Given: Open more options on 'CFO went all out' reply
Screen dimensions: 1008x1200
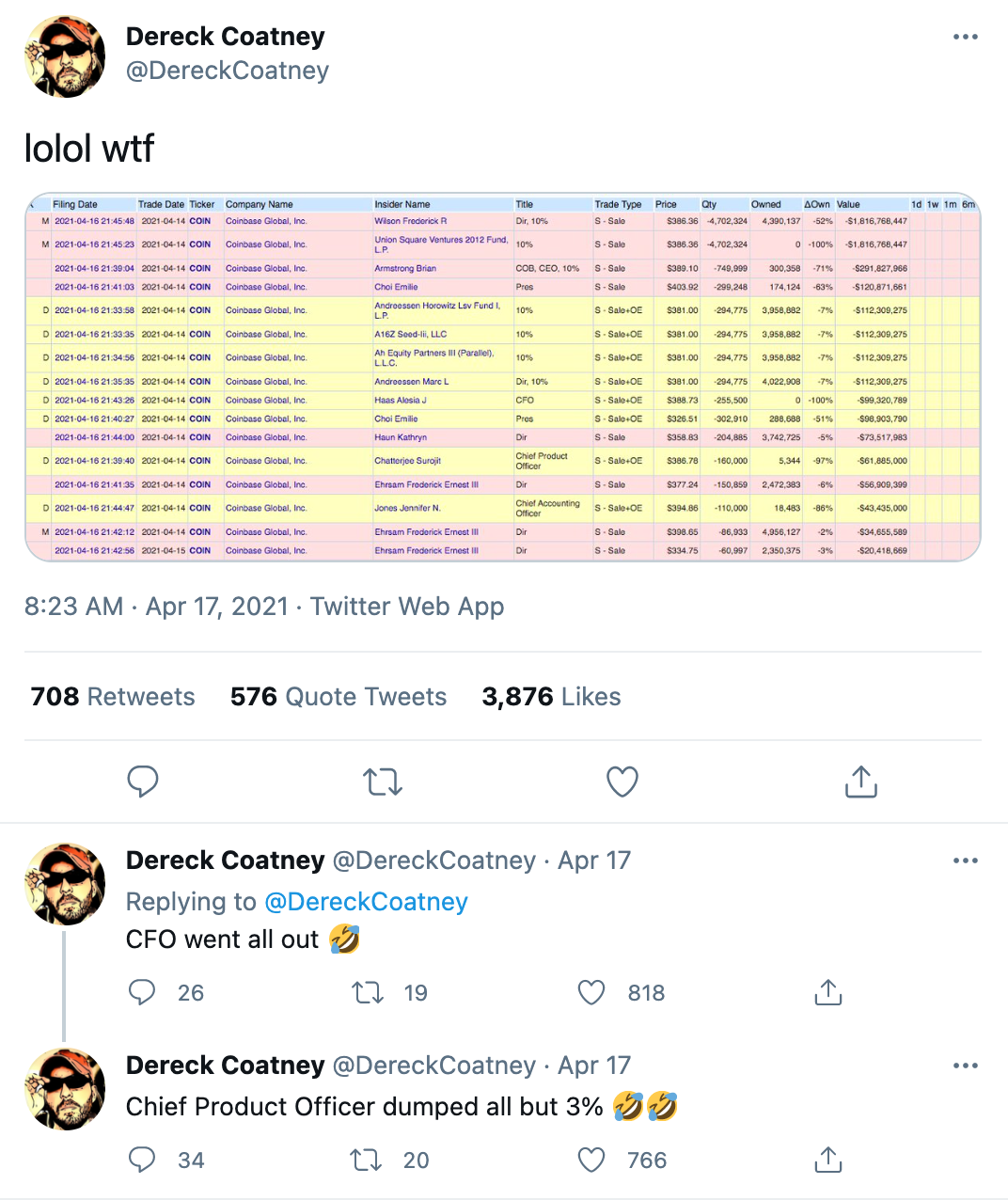Looking at the screenshot, I should point(966,860).
